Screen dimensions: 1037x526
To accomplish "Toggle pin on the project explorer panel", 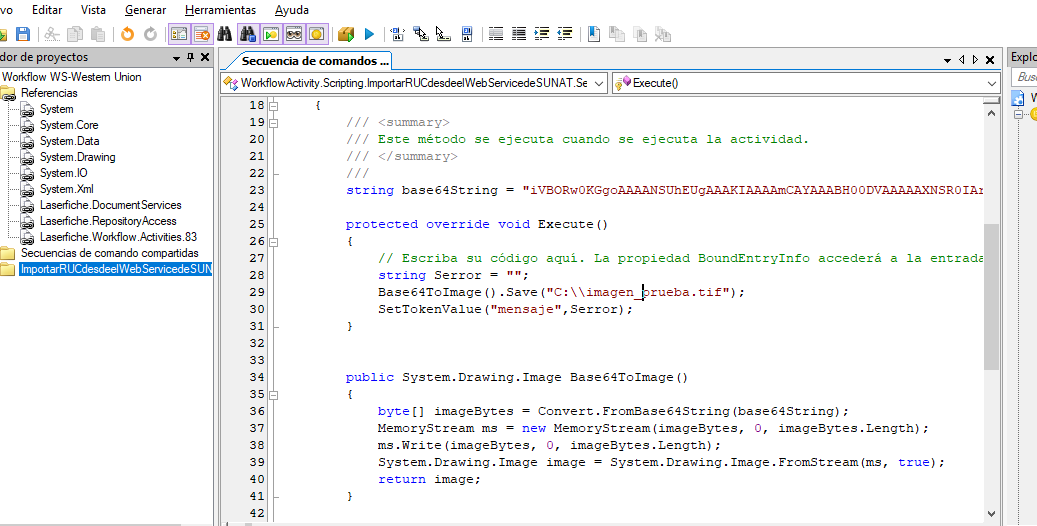I will [190, 58].
